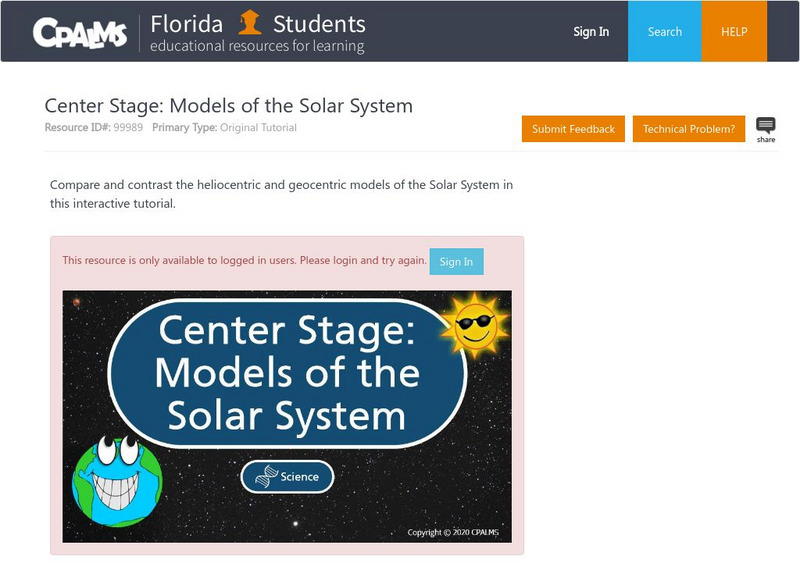Click the page heading Center Stage
Viewport: 800px width, 563px height.
[228, 106]
